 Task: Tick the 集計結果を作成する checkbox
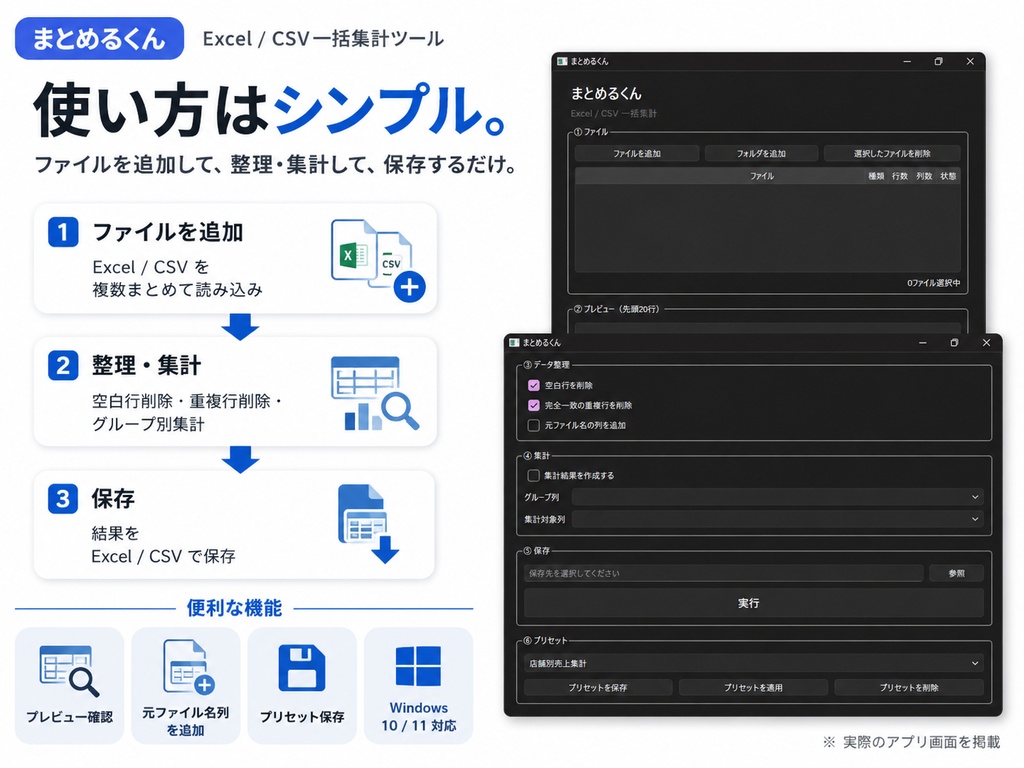pos(534,475)
